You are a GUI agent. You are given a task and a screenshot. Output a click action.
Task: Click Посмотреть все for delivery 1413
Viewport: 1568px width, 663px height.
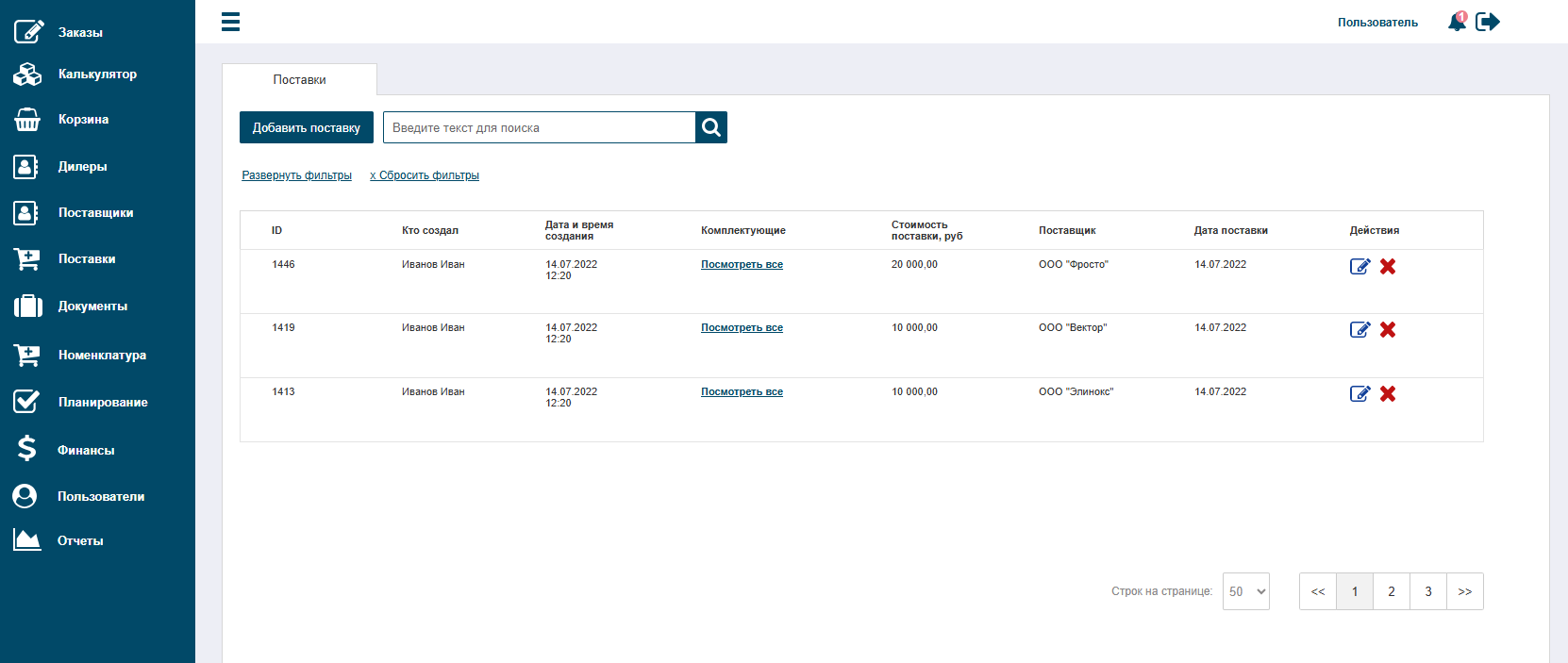point(742,392)
